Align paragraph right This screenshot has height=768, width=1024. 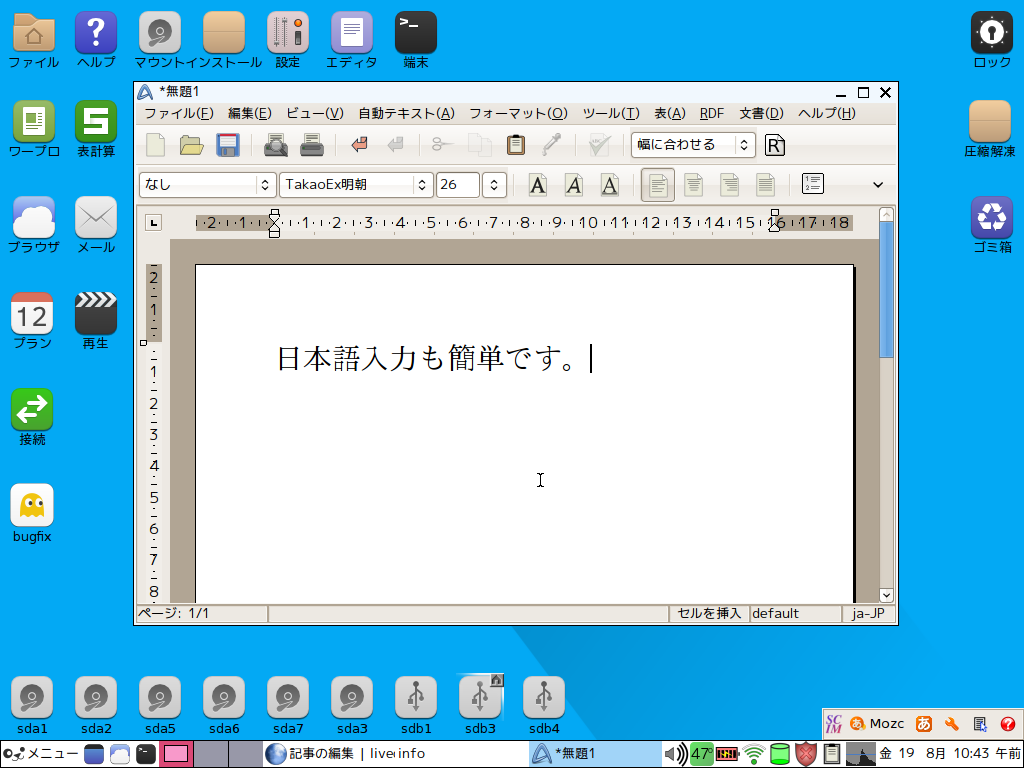(729, 185)
